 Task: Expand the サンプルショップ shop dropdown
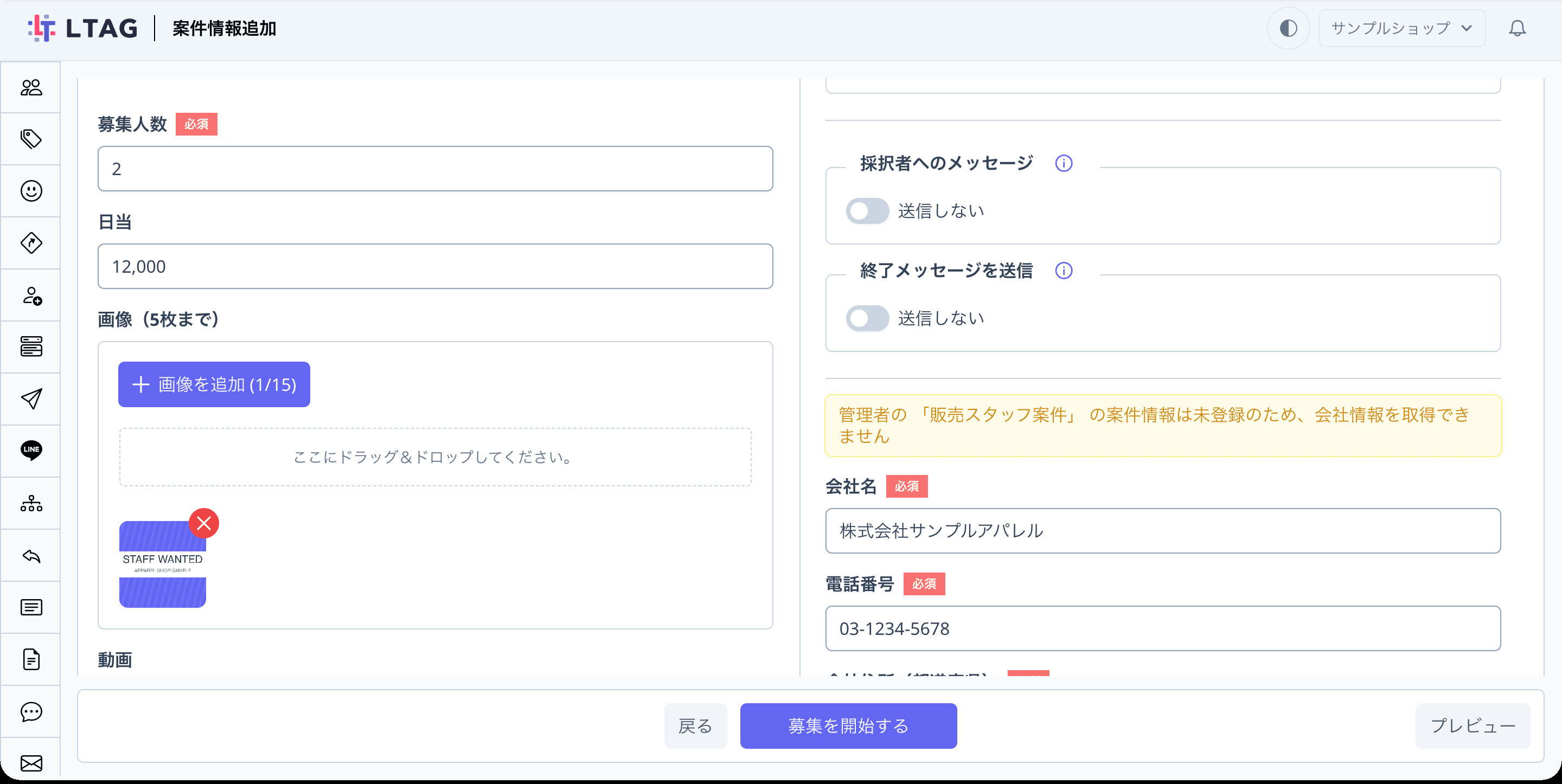(x=1402, y=29)
